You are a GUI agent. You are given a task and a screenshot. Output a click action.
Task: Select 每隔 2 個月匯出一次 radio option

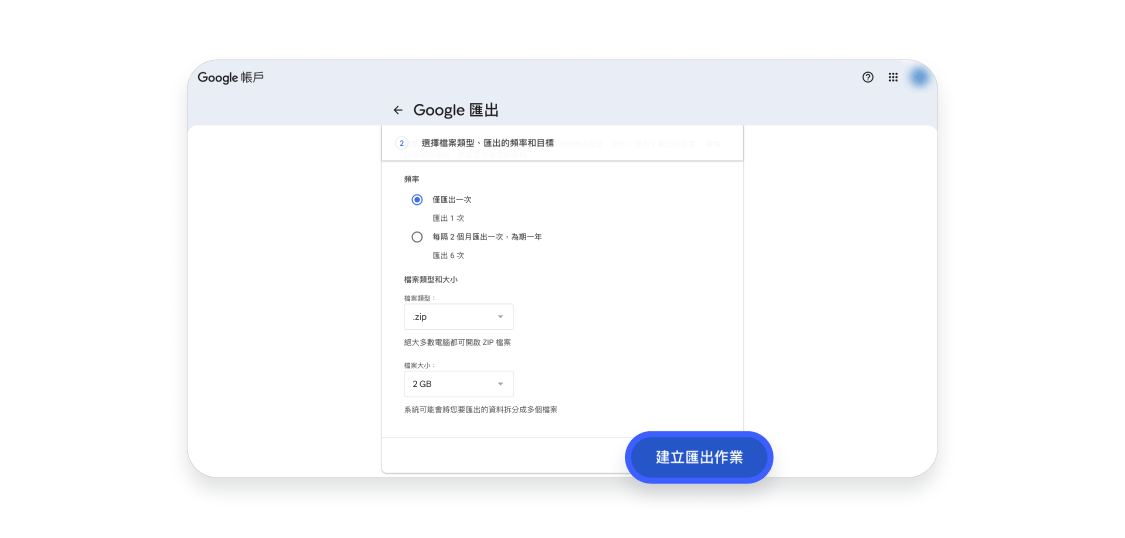pos(417,237)
